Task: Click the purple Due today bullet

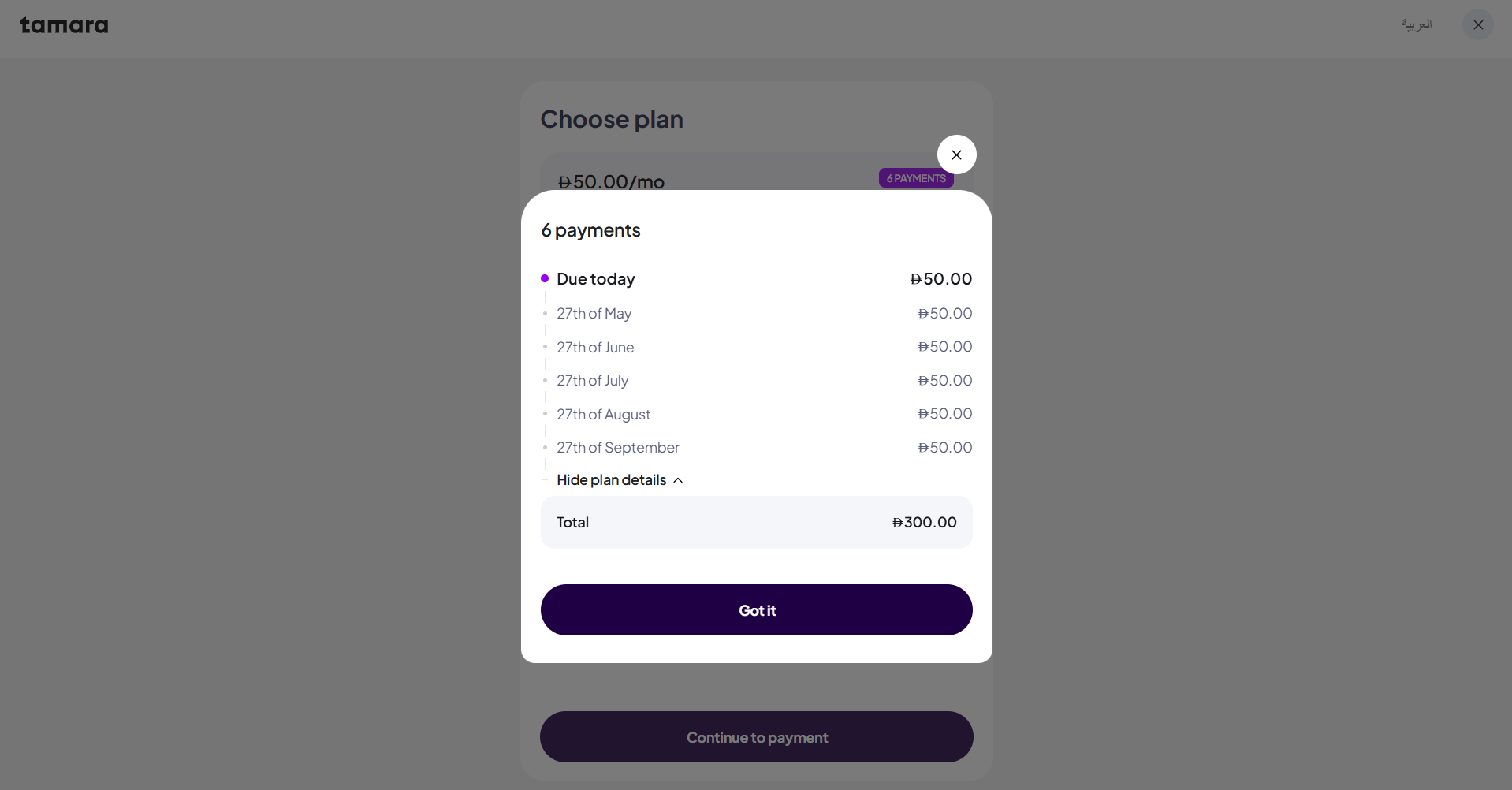Action: coord(545,278)
